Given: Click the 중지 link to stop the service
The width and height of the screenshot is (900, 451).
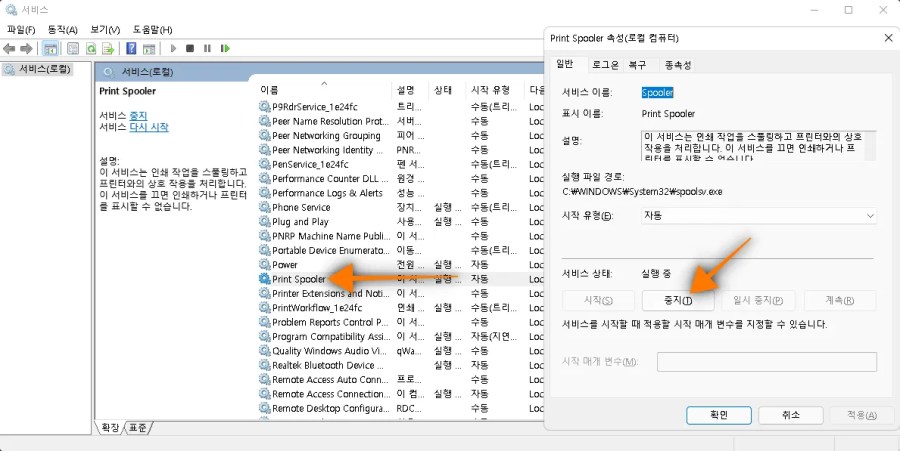Looking at the screenshot, I should (x=138, y=115).
